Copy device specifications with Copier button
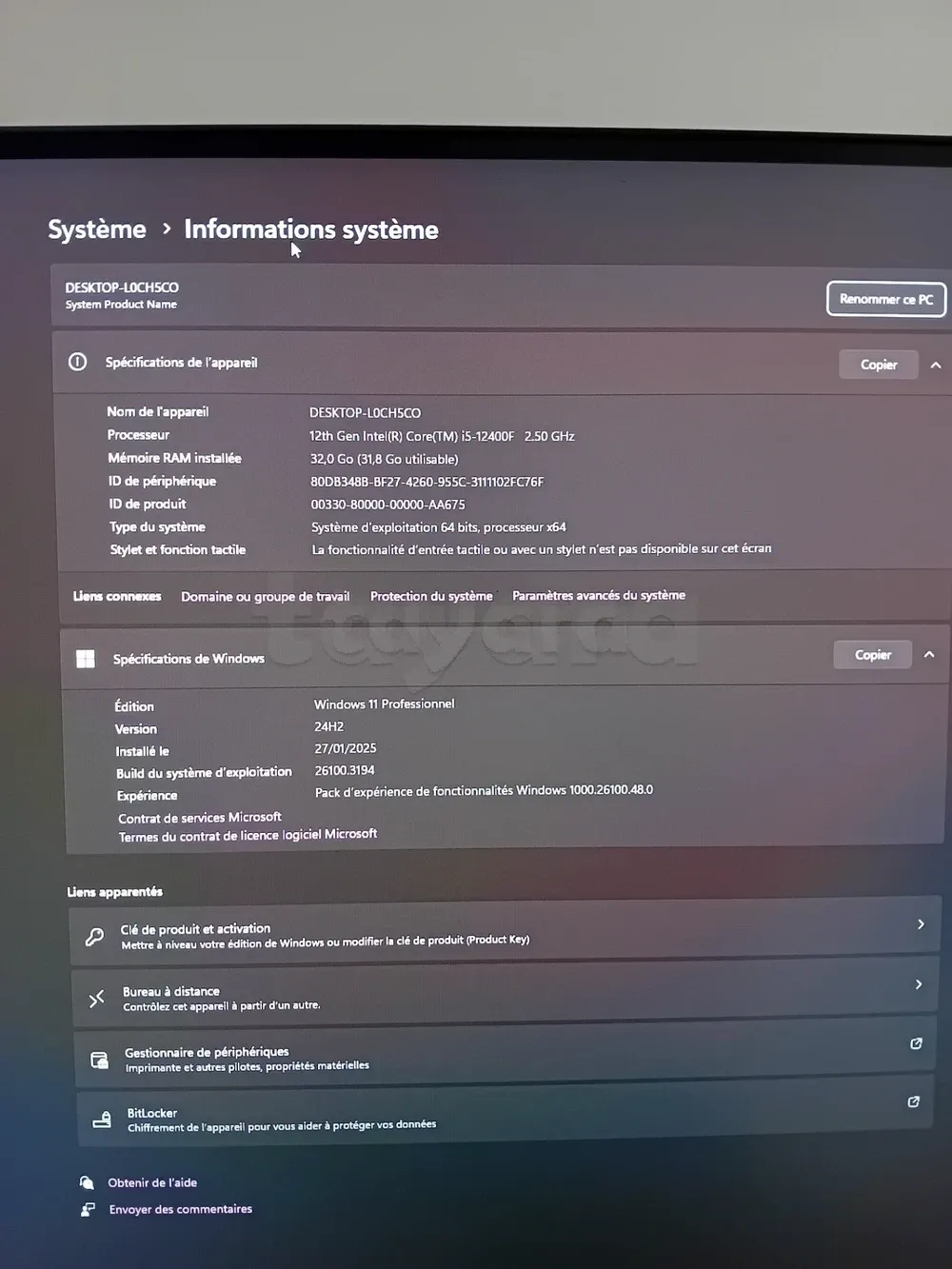This screenshot has width=952, height=1269. (x=878, y=365)
